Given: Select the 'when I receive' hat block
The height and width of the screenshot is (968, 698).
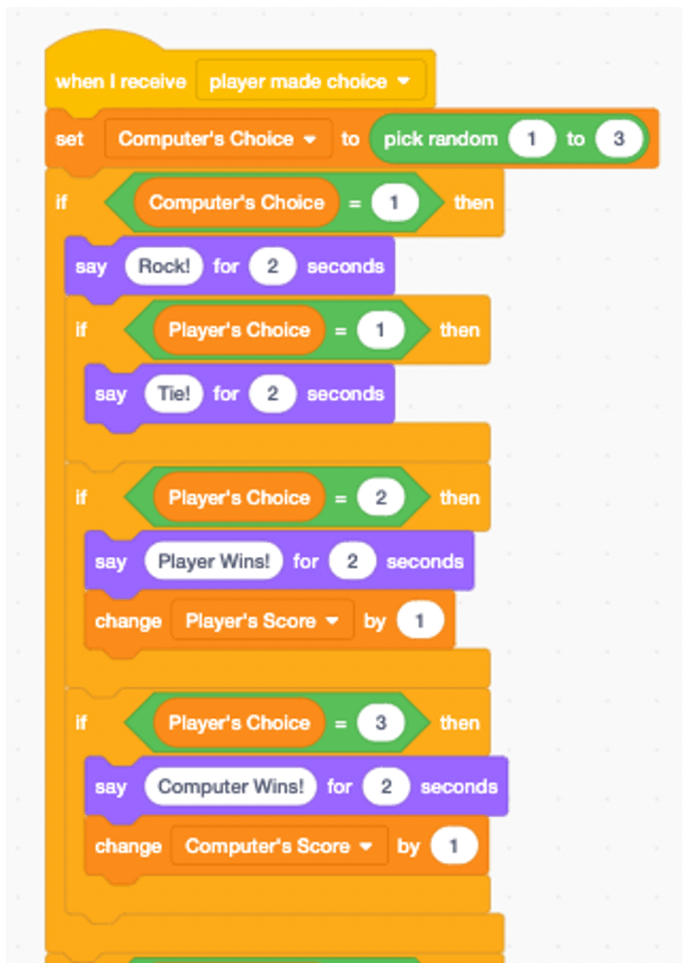Looking at the screenshot, I should coord(120,79).
